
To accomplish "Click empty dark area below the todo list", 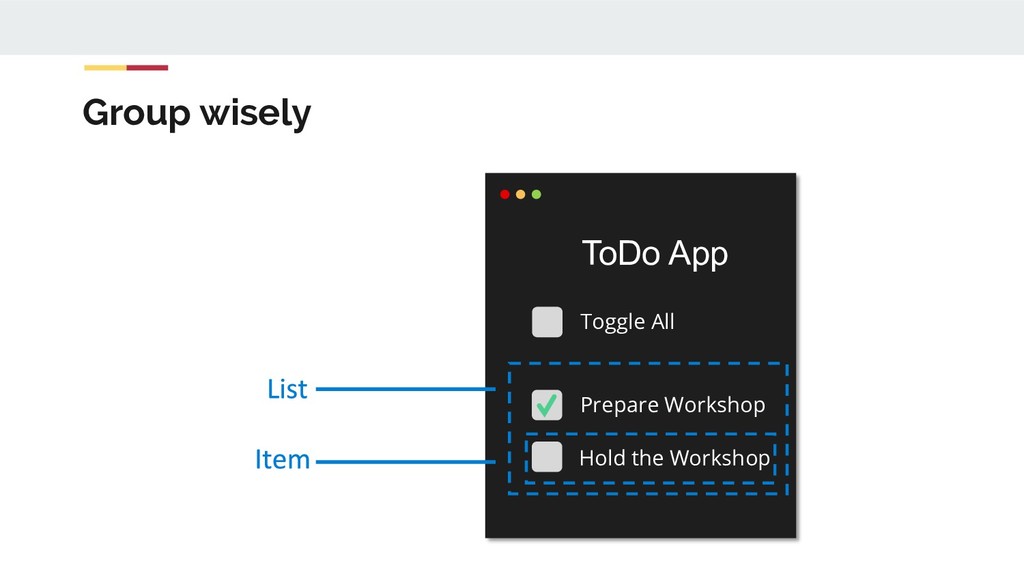I will click(x=641, y=516).
